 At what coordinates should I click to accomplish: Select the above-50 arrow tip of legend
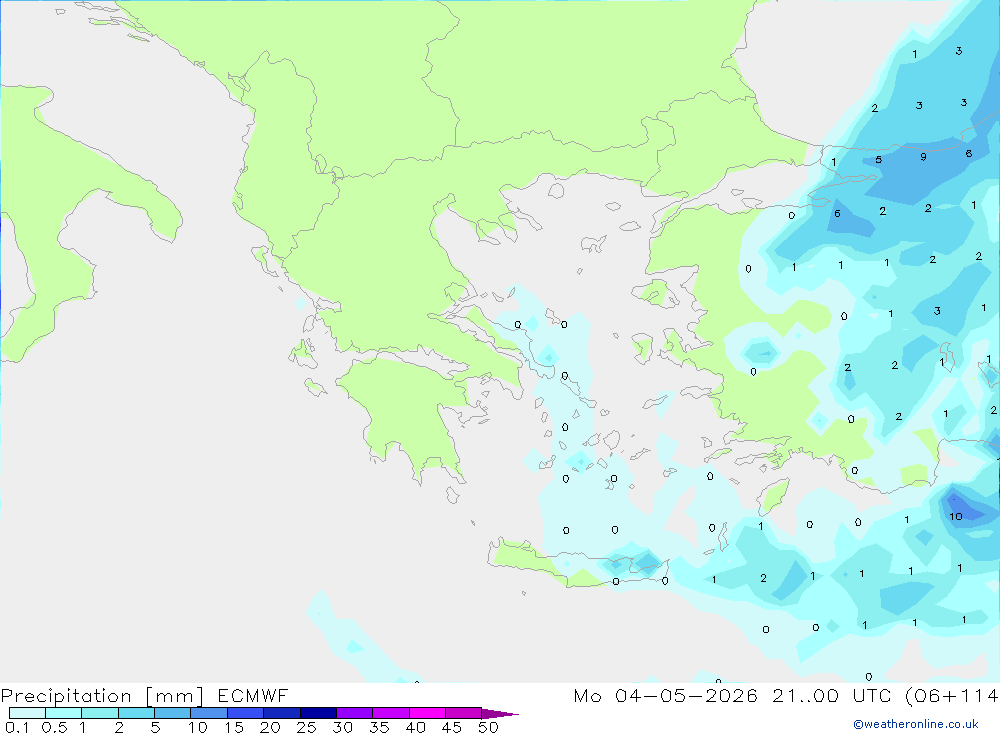point(500,713)
